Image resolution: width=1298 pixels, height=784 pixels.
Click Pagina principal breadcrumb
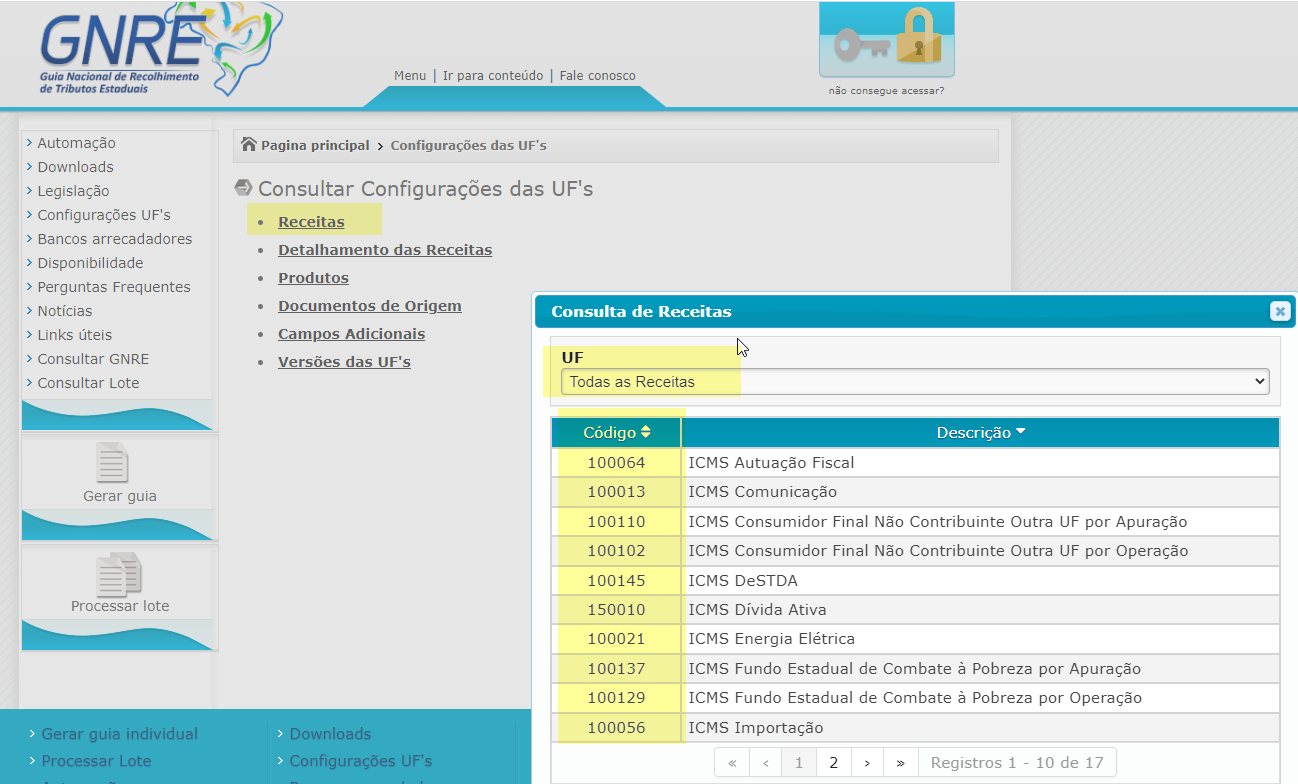[x=315, y=146]
